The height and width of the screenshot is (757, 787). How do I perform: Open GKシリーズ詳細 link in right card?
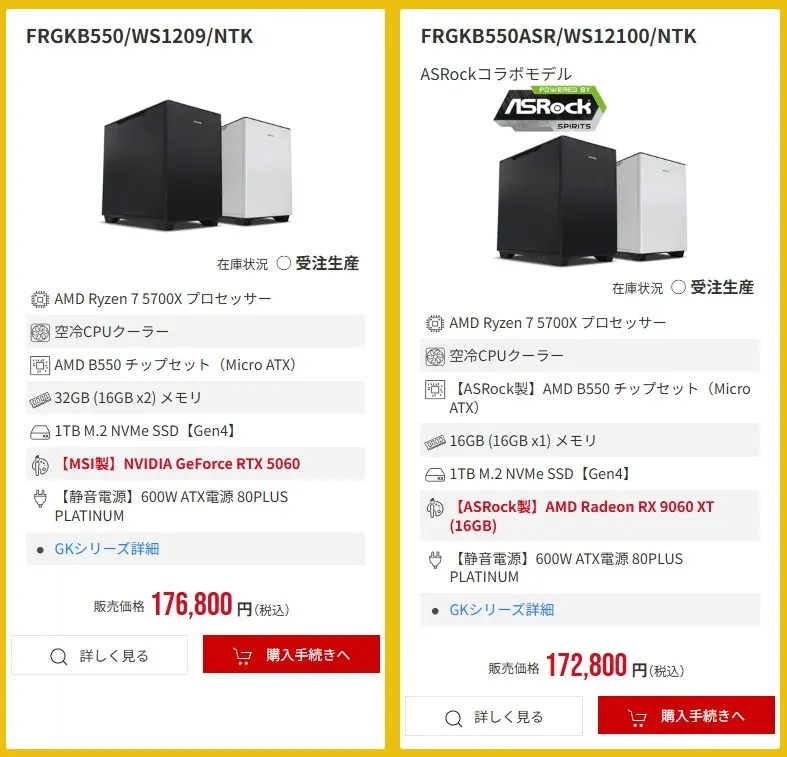(501, 610)
